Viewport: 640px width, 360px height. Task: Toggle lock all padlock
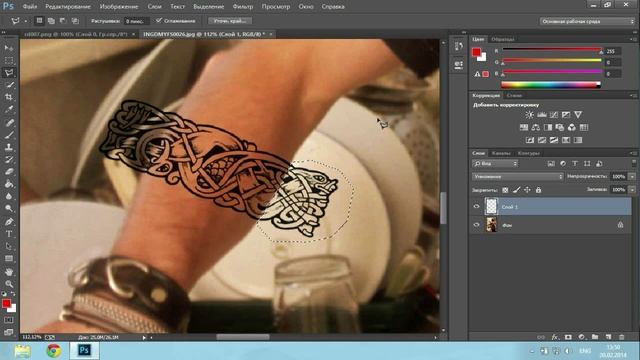(x=538, y=190)
